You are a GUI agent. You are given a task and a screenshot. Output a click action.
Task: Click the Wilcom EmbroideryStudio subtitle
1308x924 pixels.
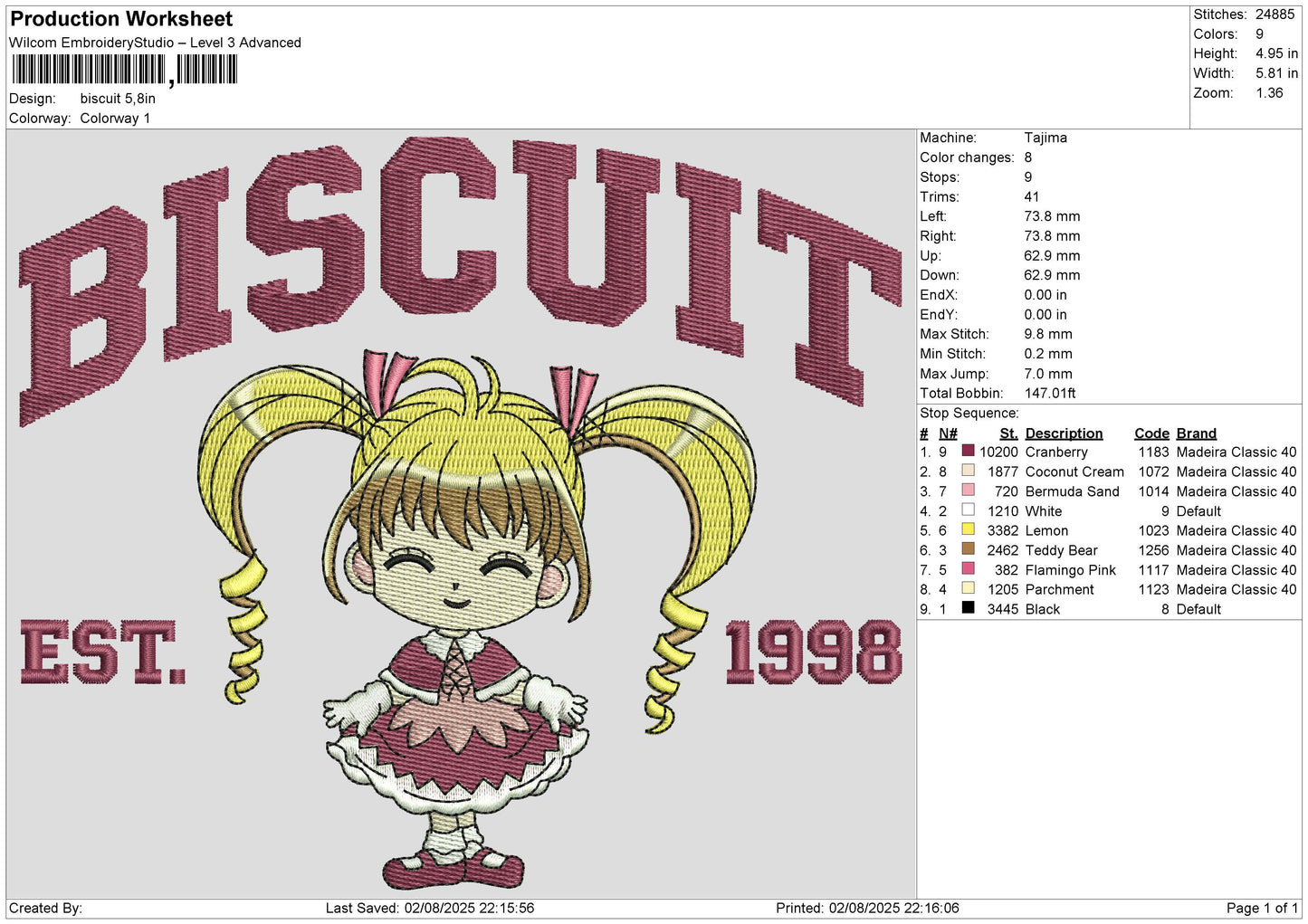(155, 43)
